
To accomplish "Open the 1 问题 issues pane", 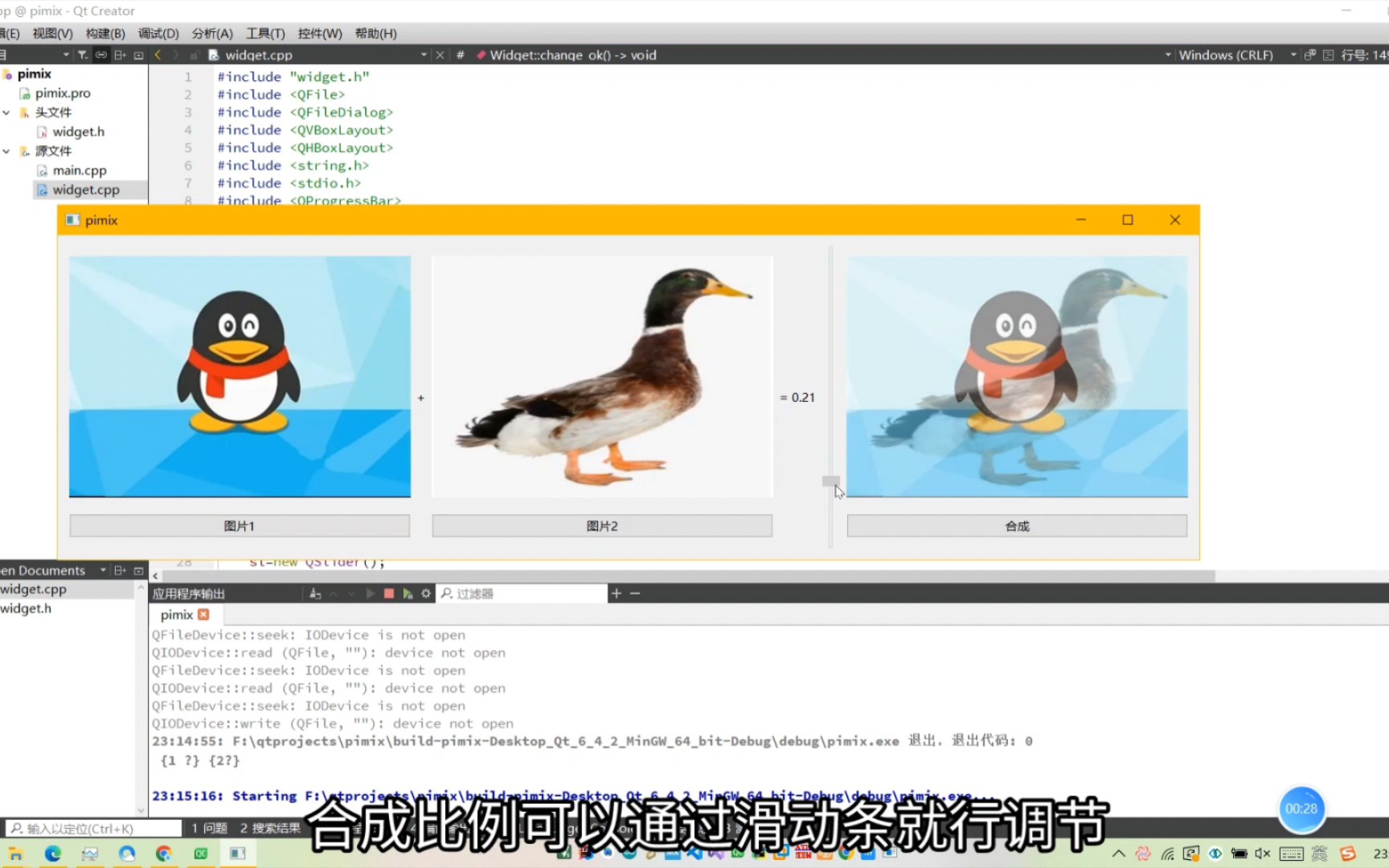I will point(209,828).
